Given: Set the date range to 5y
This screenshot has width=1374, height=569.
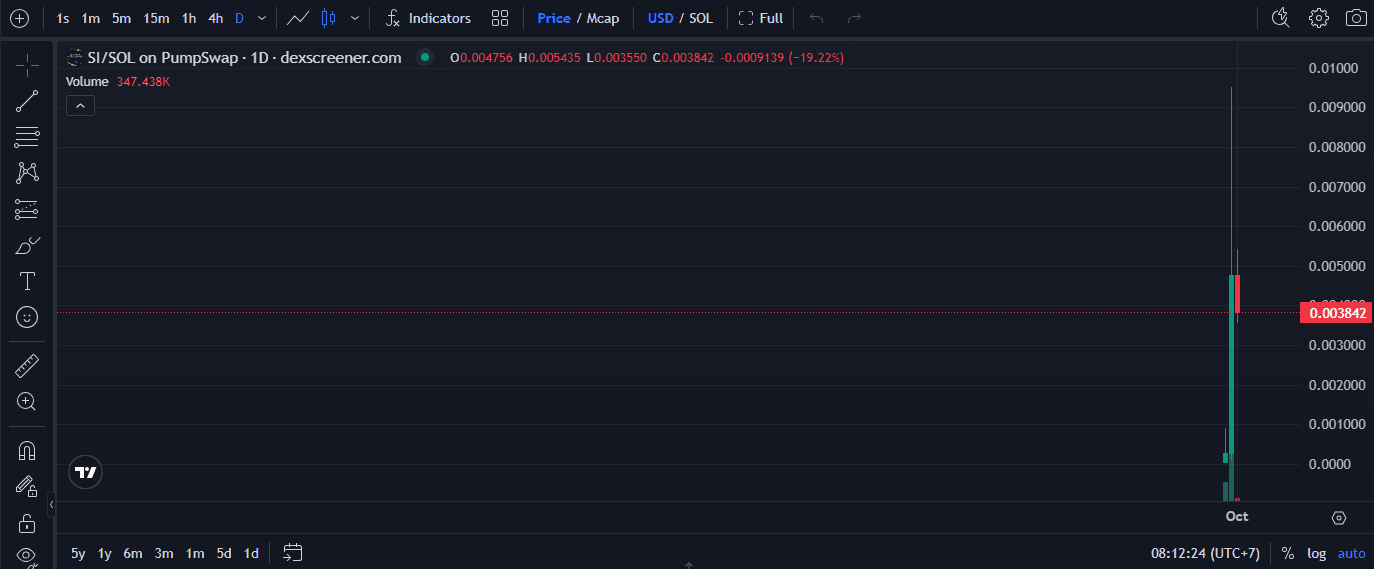Looking at the screenshot, I should (78, 553).
